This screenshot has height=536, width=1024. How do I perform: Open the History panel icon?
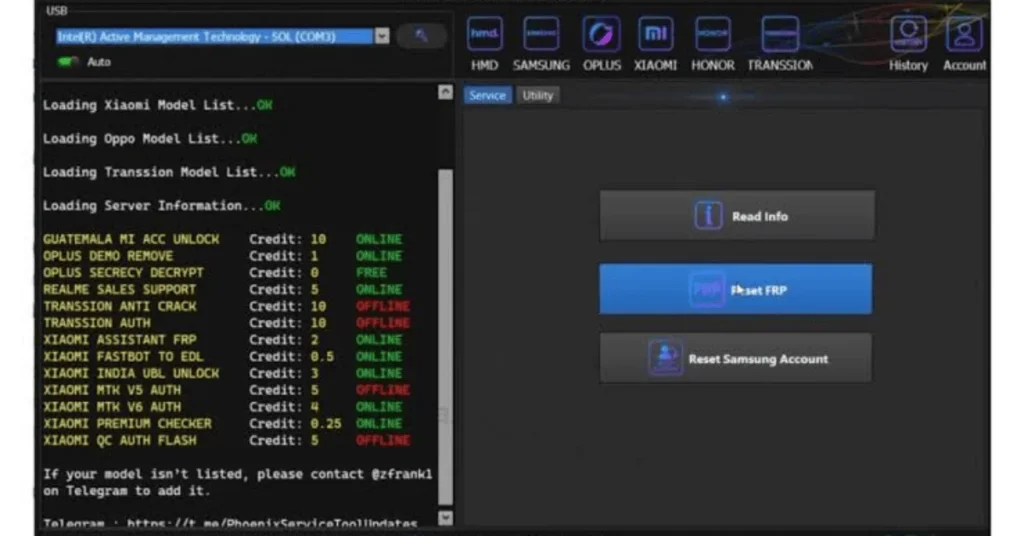tap(908, 34)
